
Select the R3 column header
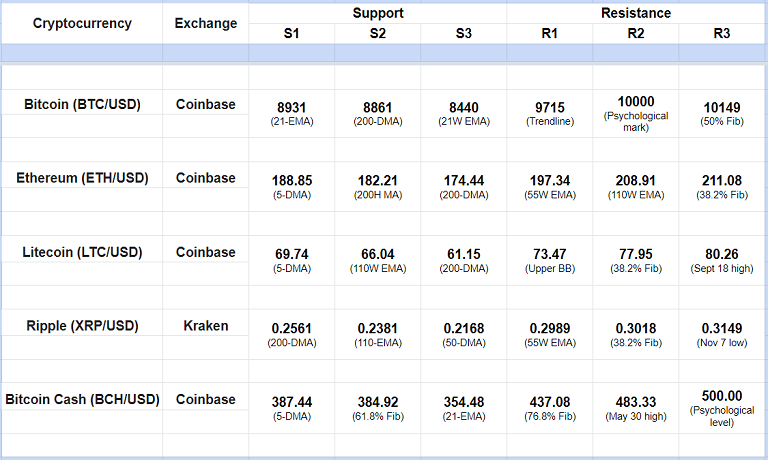pos(722,34)
